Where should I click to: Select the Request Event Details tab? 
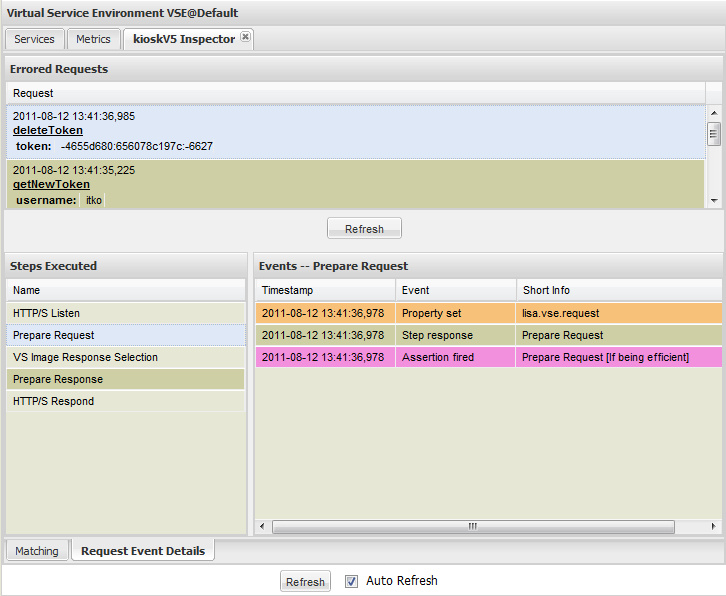pyautogui.click(x=143, y=551)
